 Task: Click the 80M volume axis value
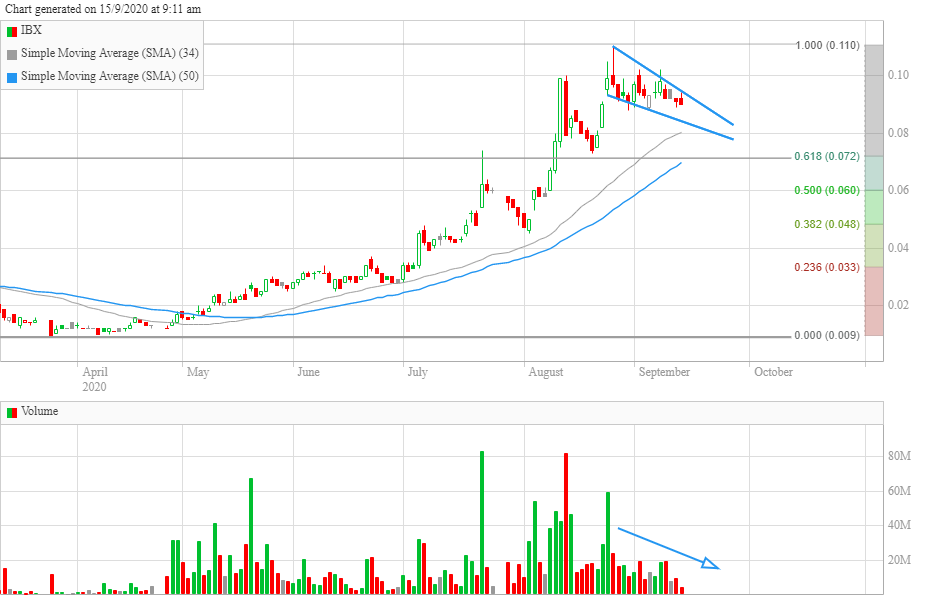[x=899, y=456]
